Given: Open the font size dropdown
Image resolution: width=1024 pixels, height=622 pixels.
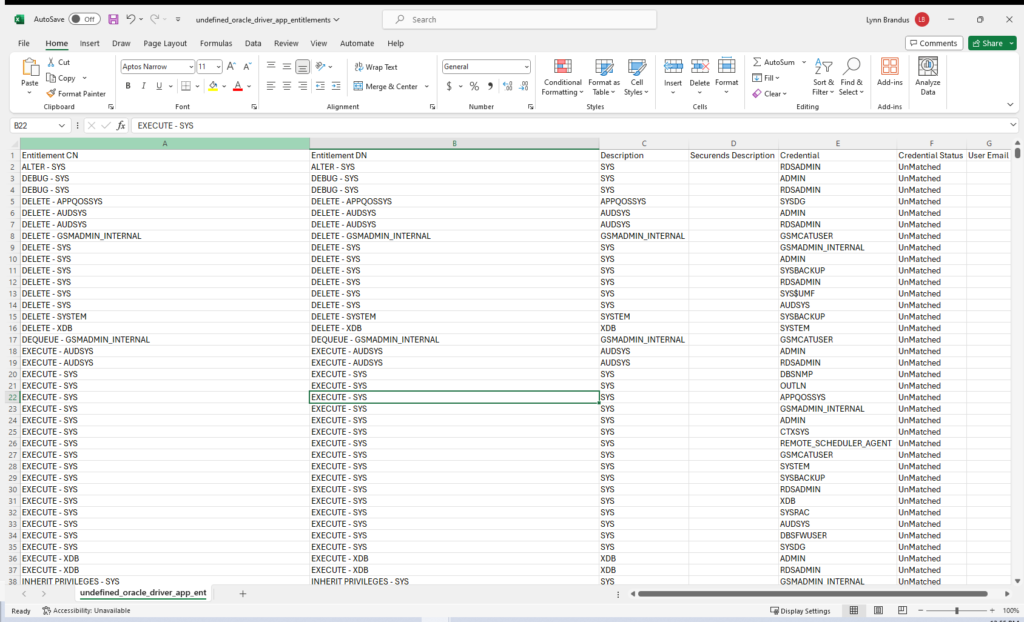Looking at the screenshot, I should 218,67.
